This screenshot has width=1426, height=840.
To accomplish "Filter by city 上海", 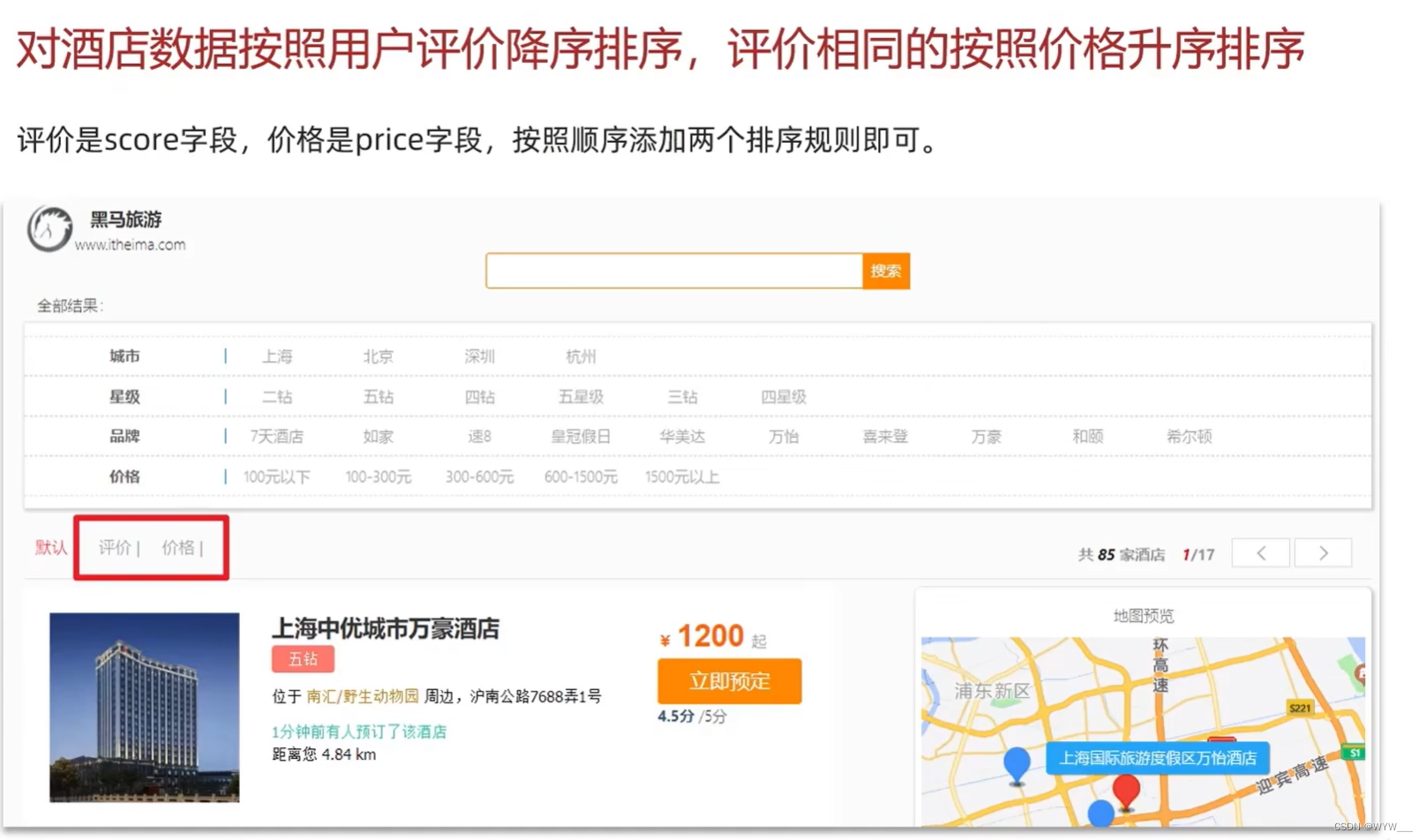I will coord(277,356).
